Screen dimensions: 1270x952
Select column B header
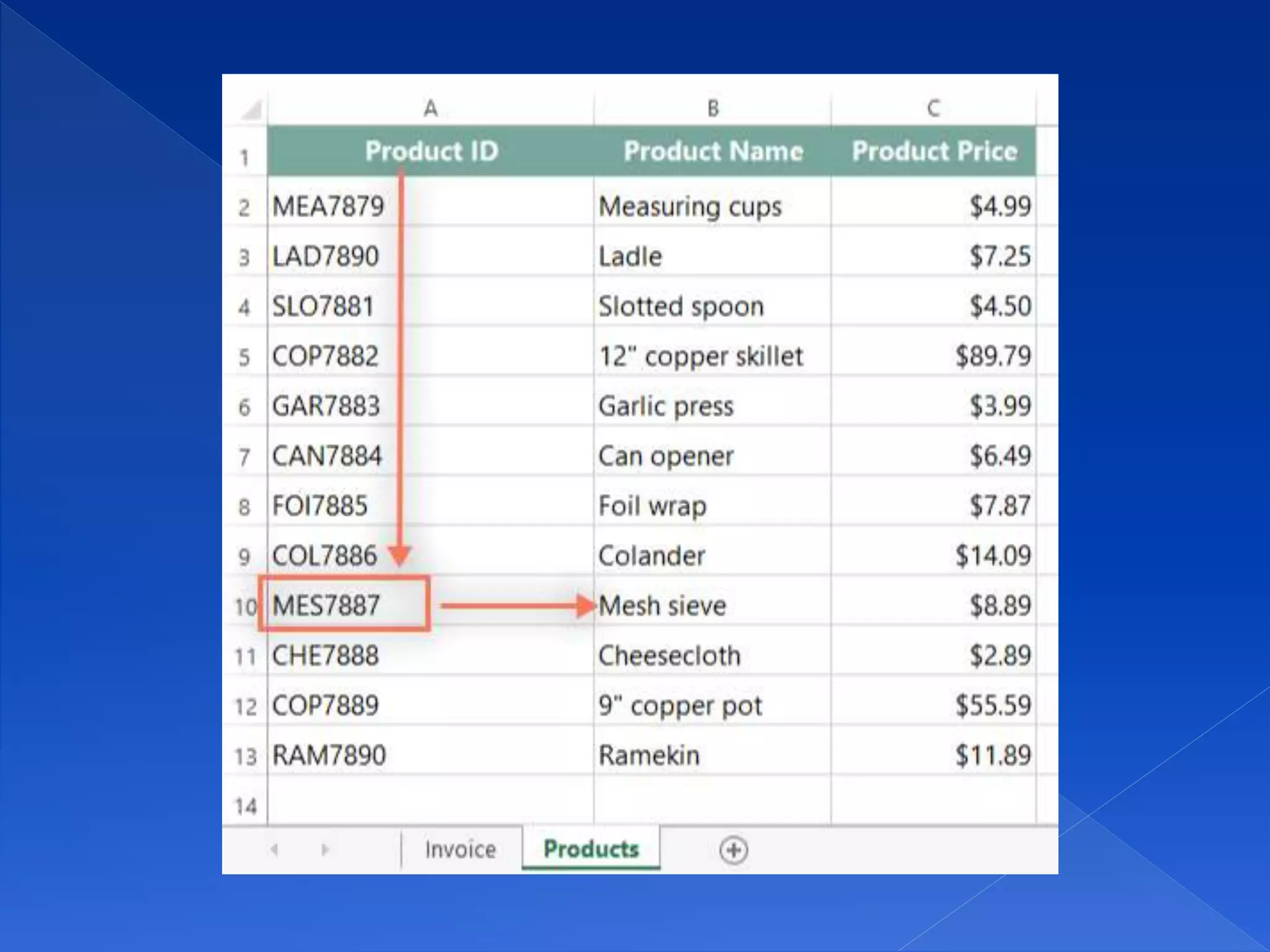click(713, 108)
